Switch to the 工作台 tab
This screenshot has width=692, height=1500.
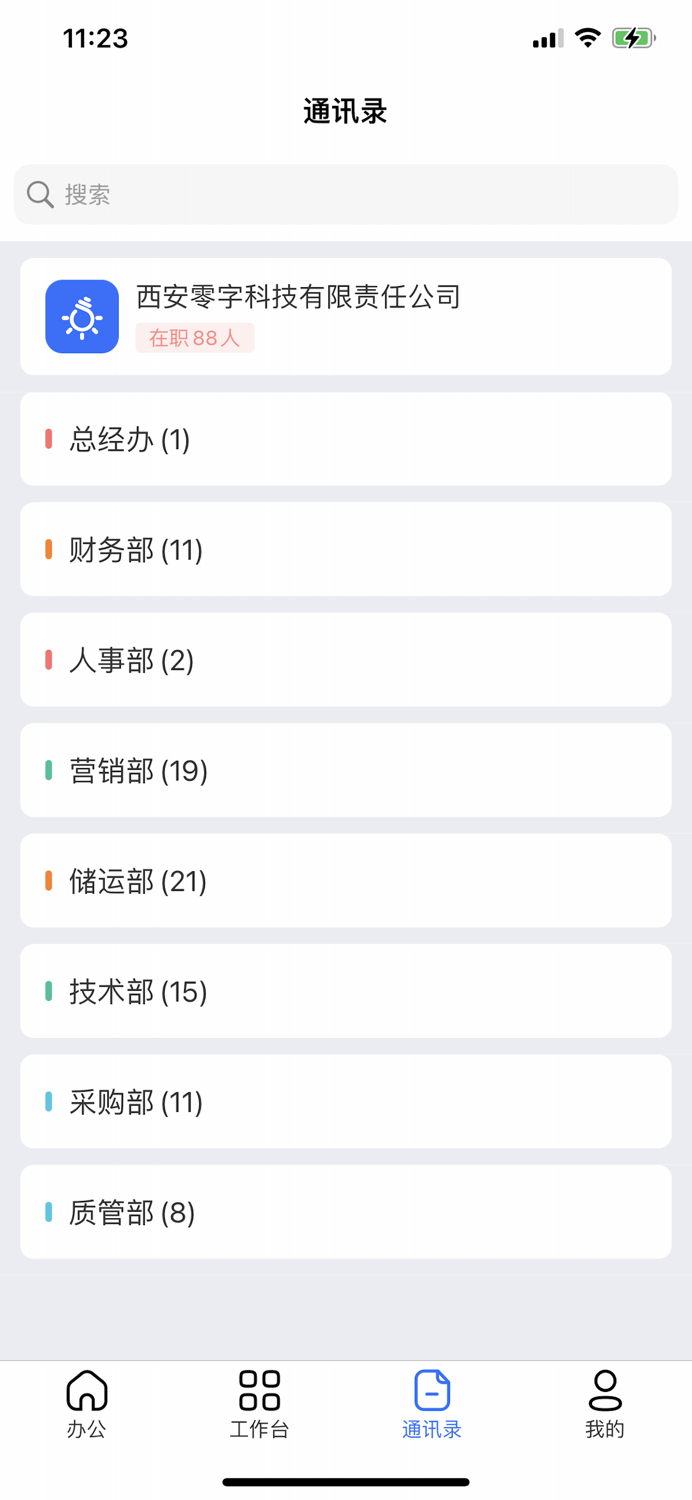259,1405
